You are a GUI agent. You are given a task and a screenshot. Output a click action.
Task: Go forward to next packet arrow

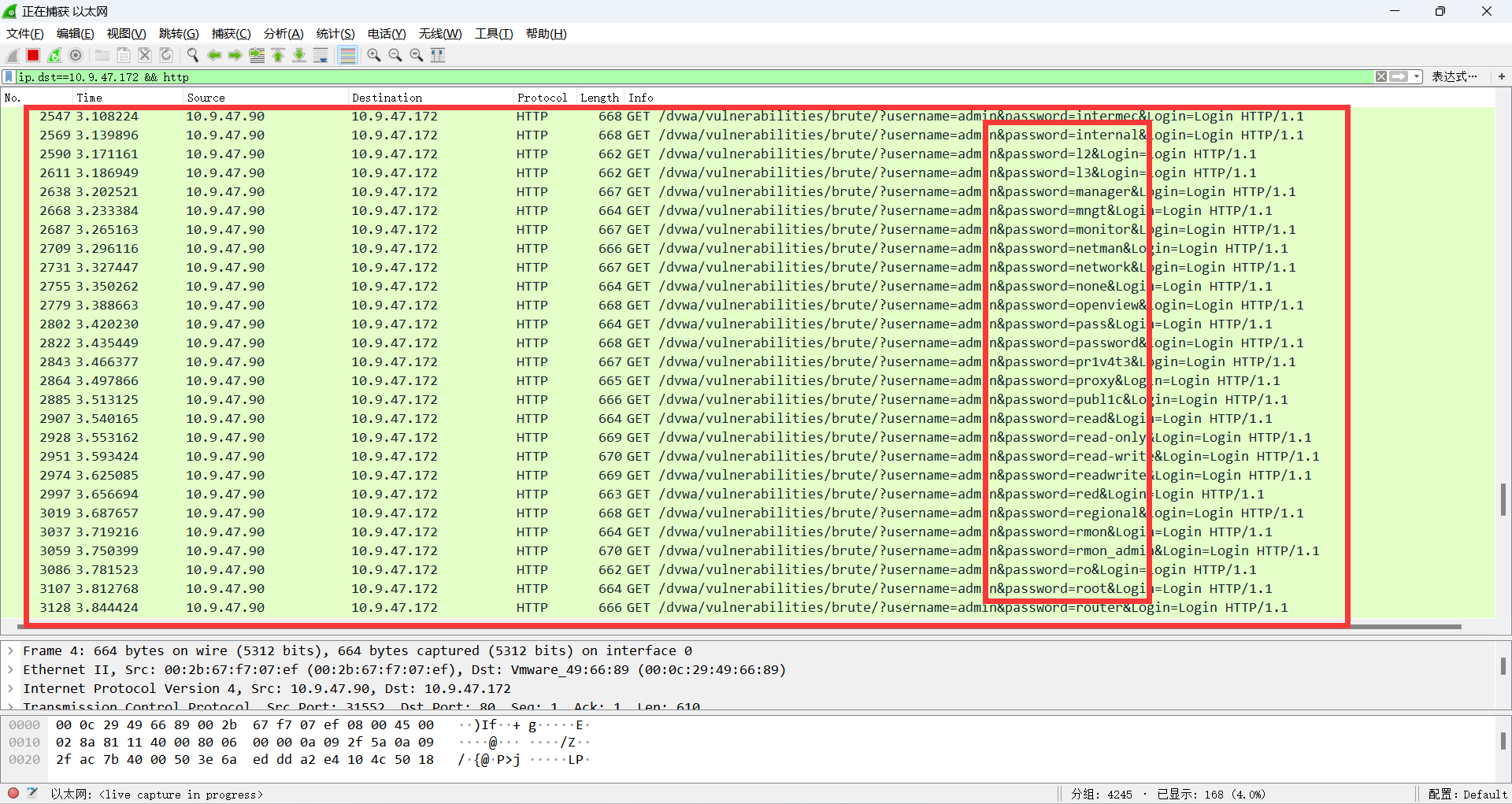click(x=235, y=55)
